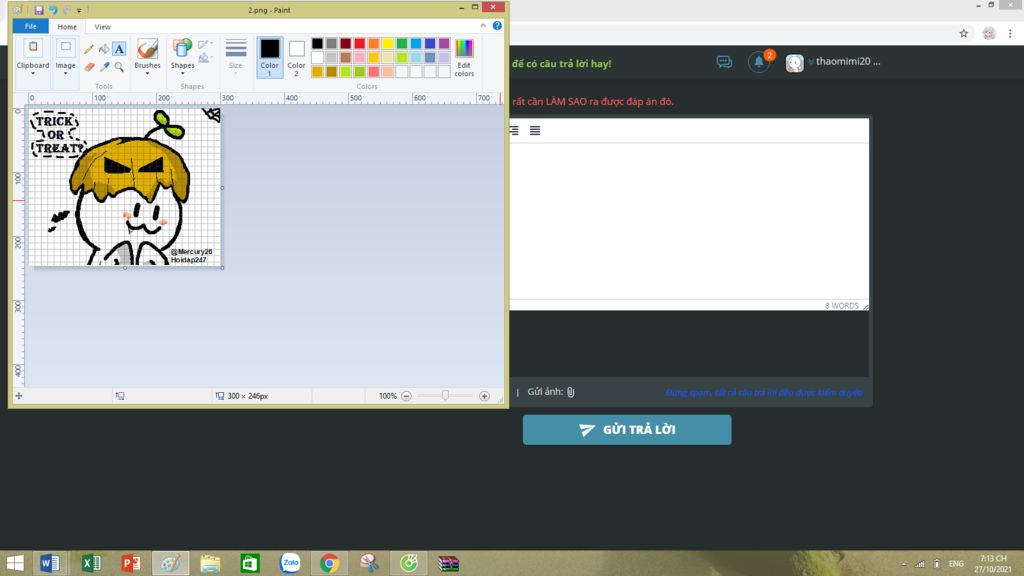Select the Text tool

119,49
